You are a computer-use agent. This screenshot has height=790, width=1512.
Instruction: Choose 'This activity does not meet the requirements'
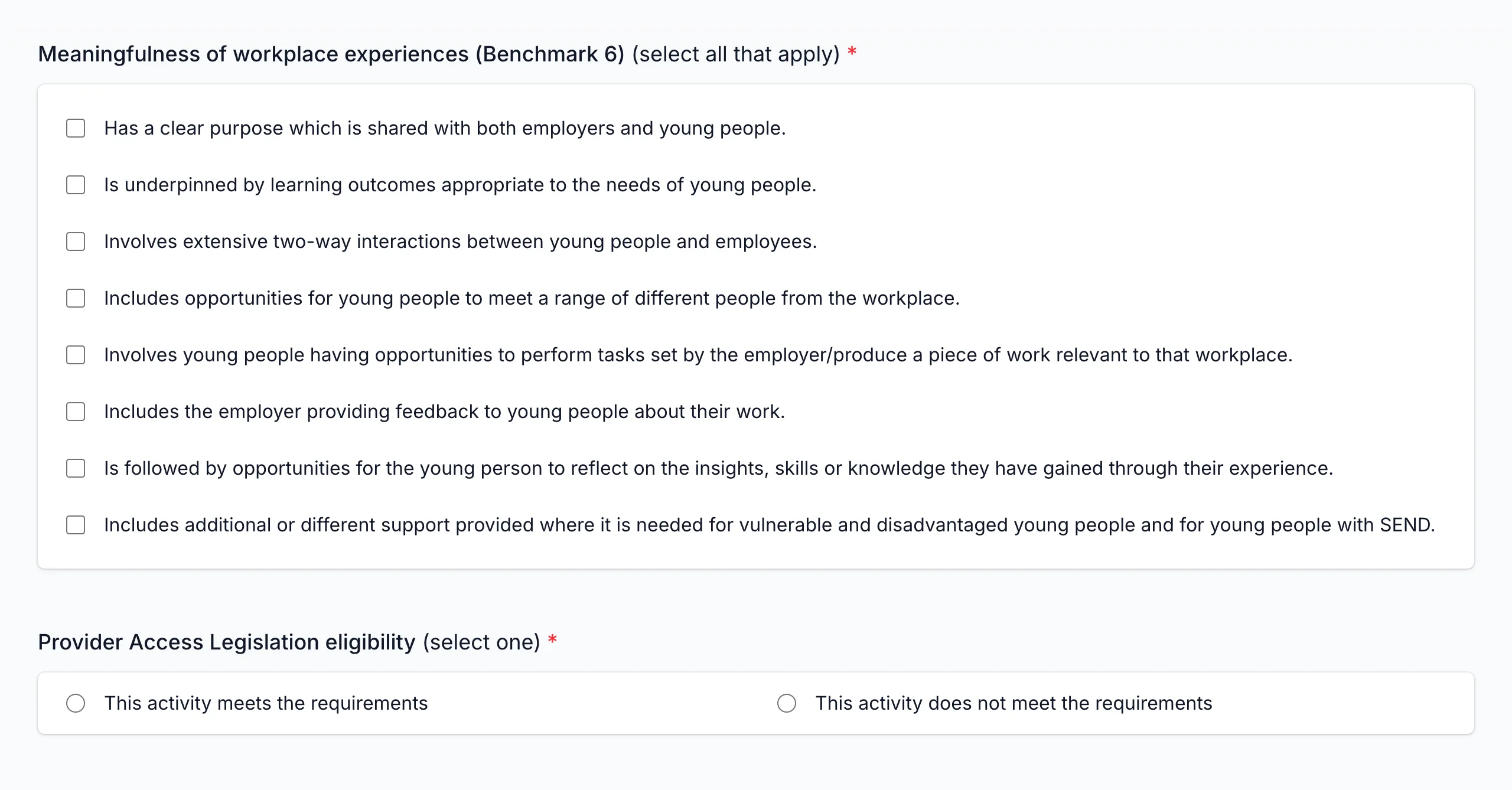(787, 703)
